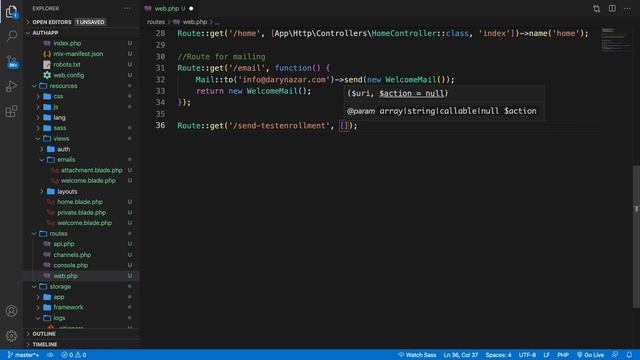640x360 pixels.
Task: Click web.php in the breadcrumb
Action: [x=195, y=22]
